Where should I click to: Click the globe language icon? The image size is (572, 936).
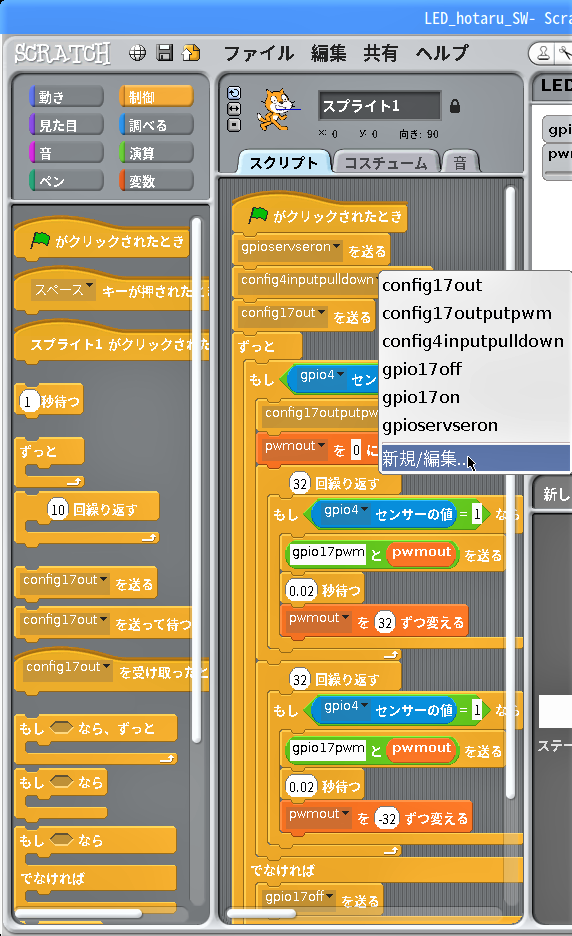coord(137,53)
